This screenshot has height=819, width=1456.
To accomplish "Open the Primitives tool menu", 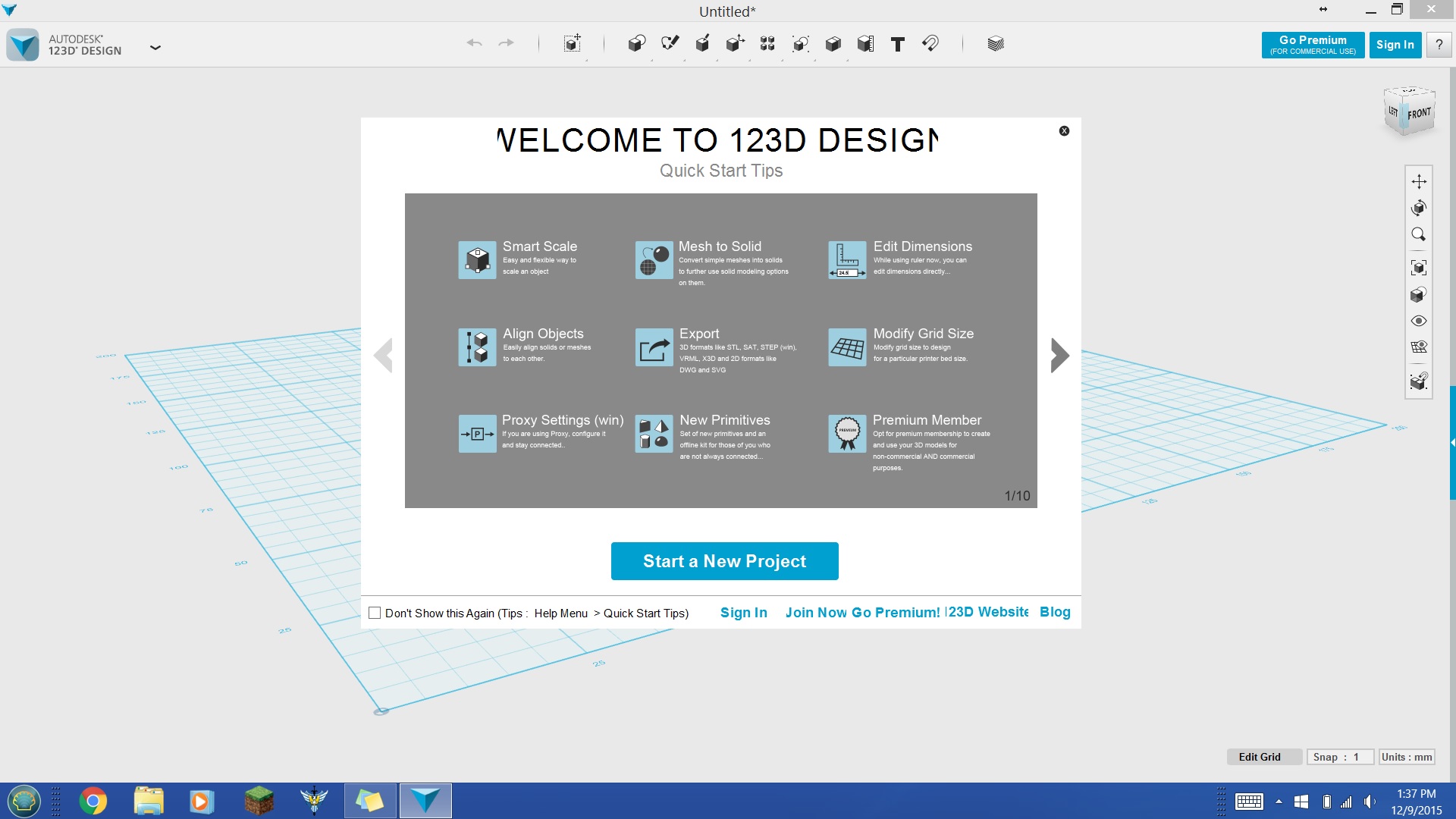I will point(636,43).
